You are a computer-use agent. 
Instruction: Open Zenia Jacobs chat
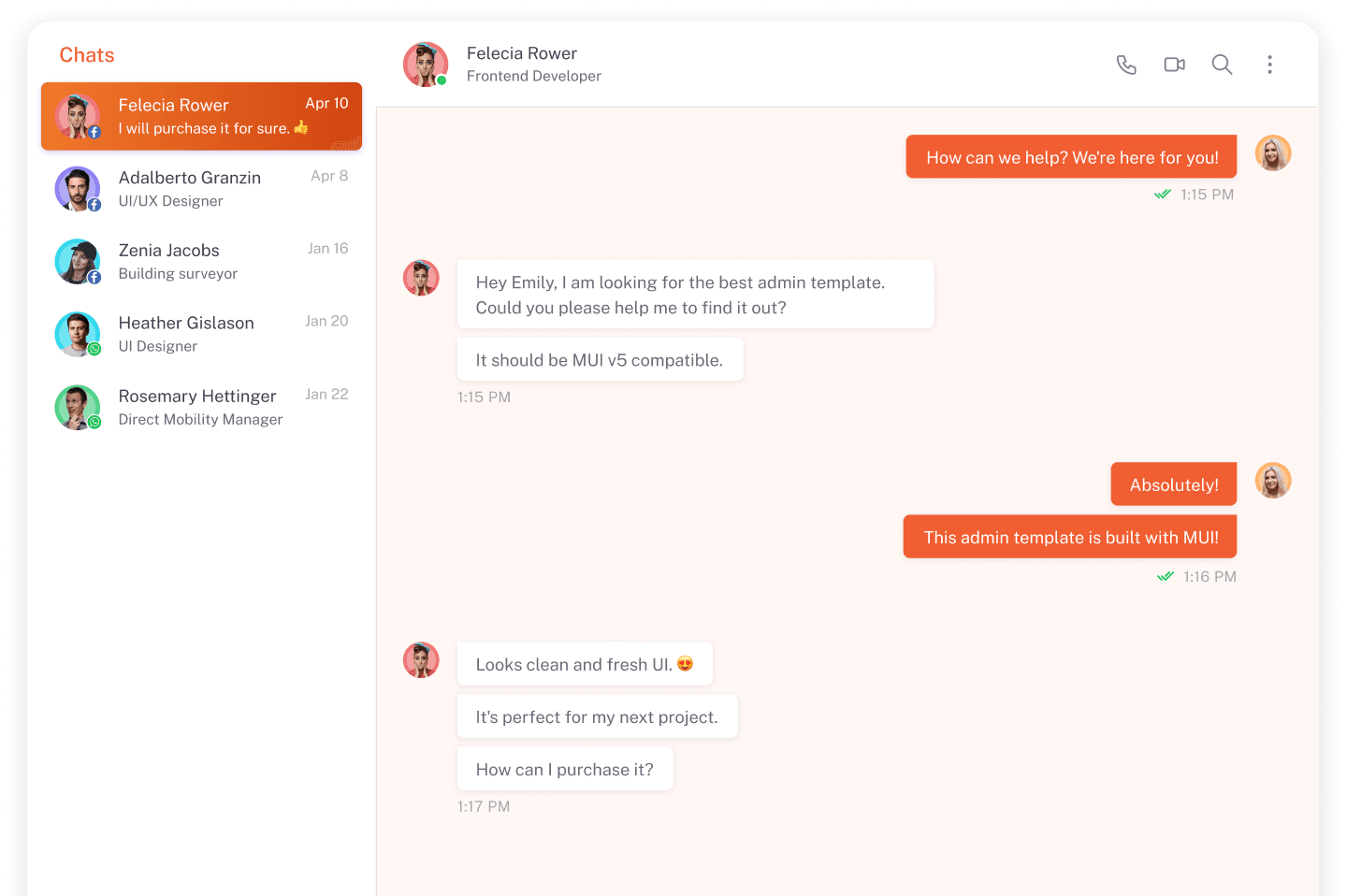pos(201,262)
